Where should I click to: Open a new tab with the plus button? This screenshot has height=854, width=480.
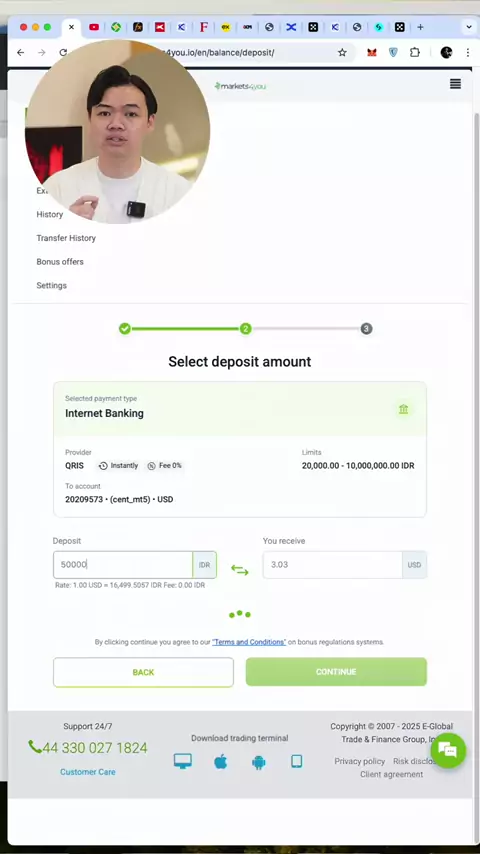coord(420,27)
